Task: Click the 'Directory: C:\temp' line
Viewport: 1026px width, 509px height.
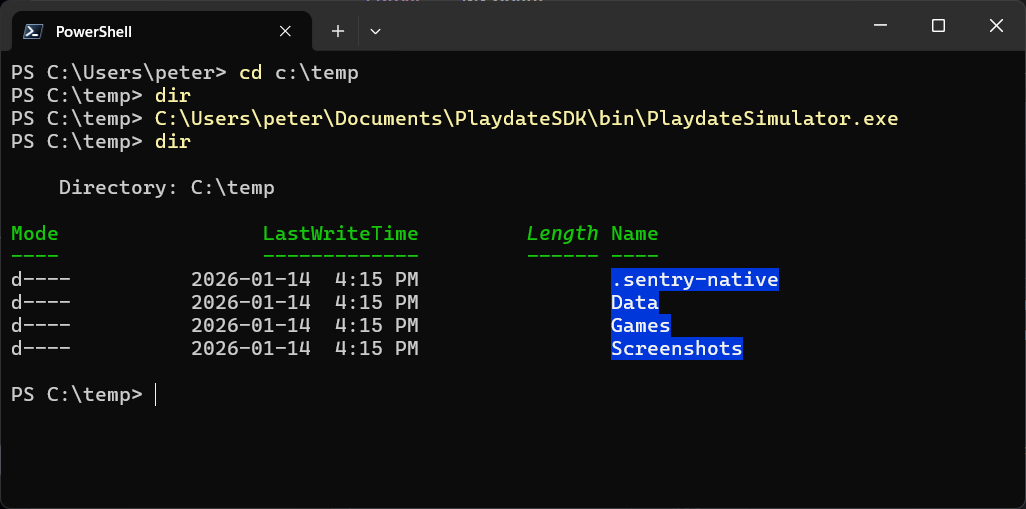Action: (166, 188)
